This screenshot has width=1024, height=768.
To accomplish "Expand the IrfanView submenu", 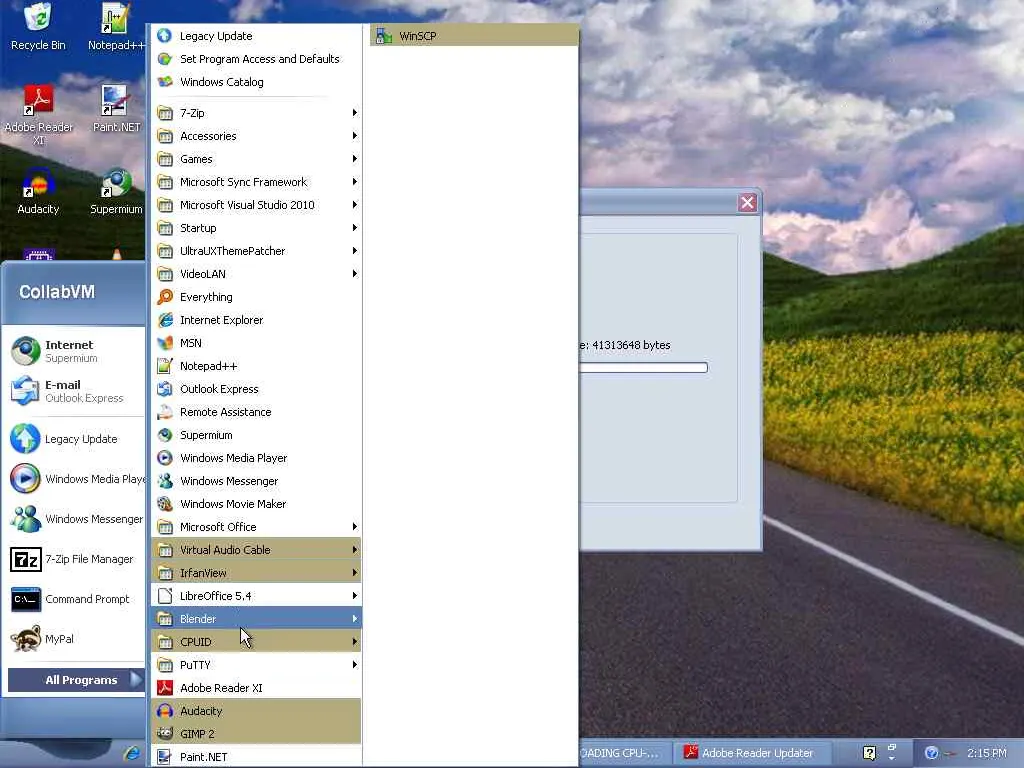I will click(x=257, y=573).
